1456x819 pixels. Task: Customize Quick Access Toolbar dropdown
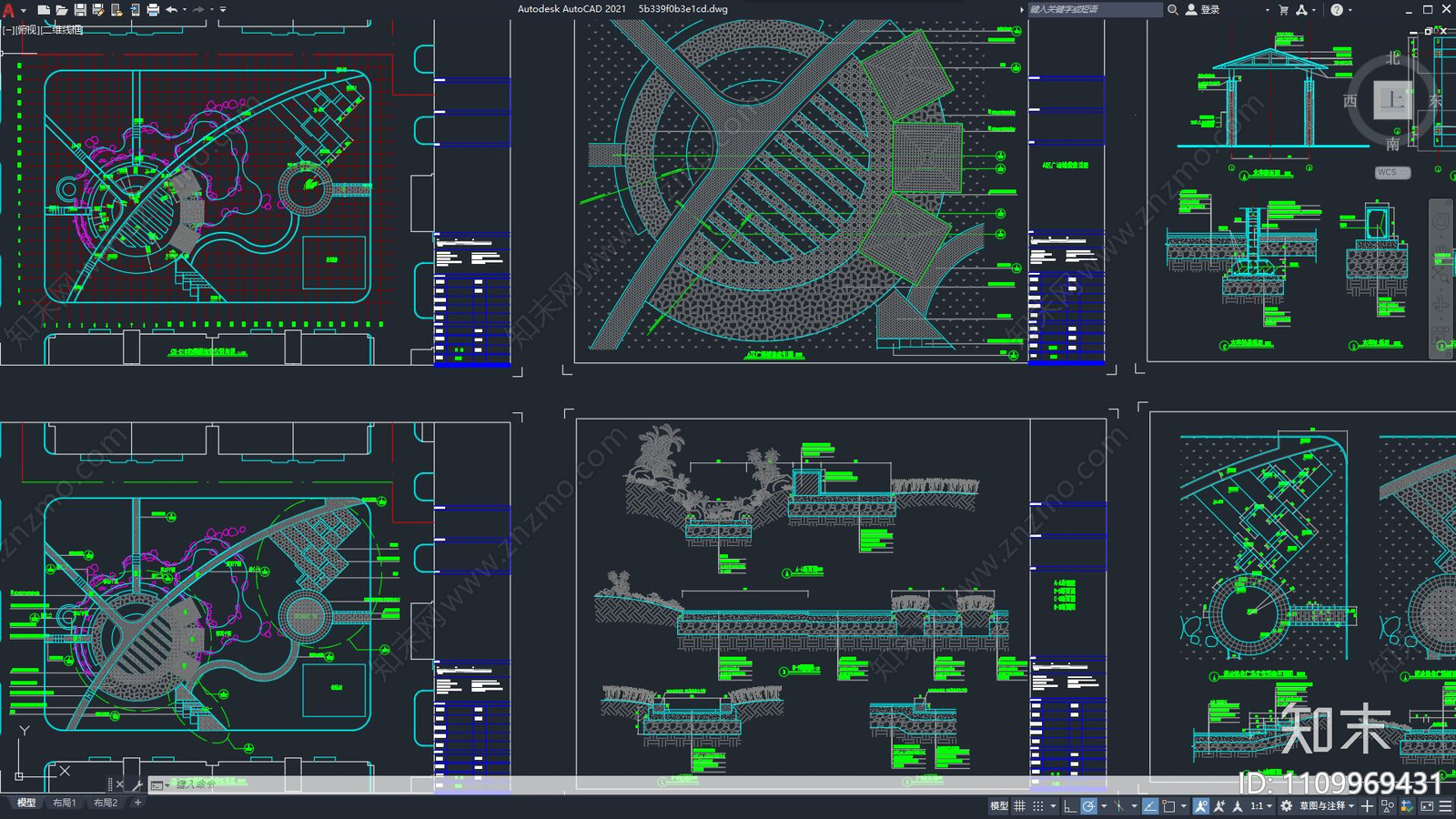224,10
